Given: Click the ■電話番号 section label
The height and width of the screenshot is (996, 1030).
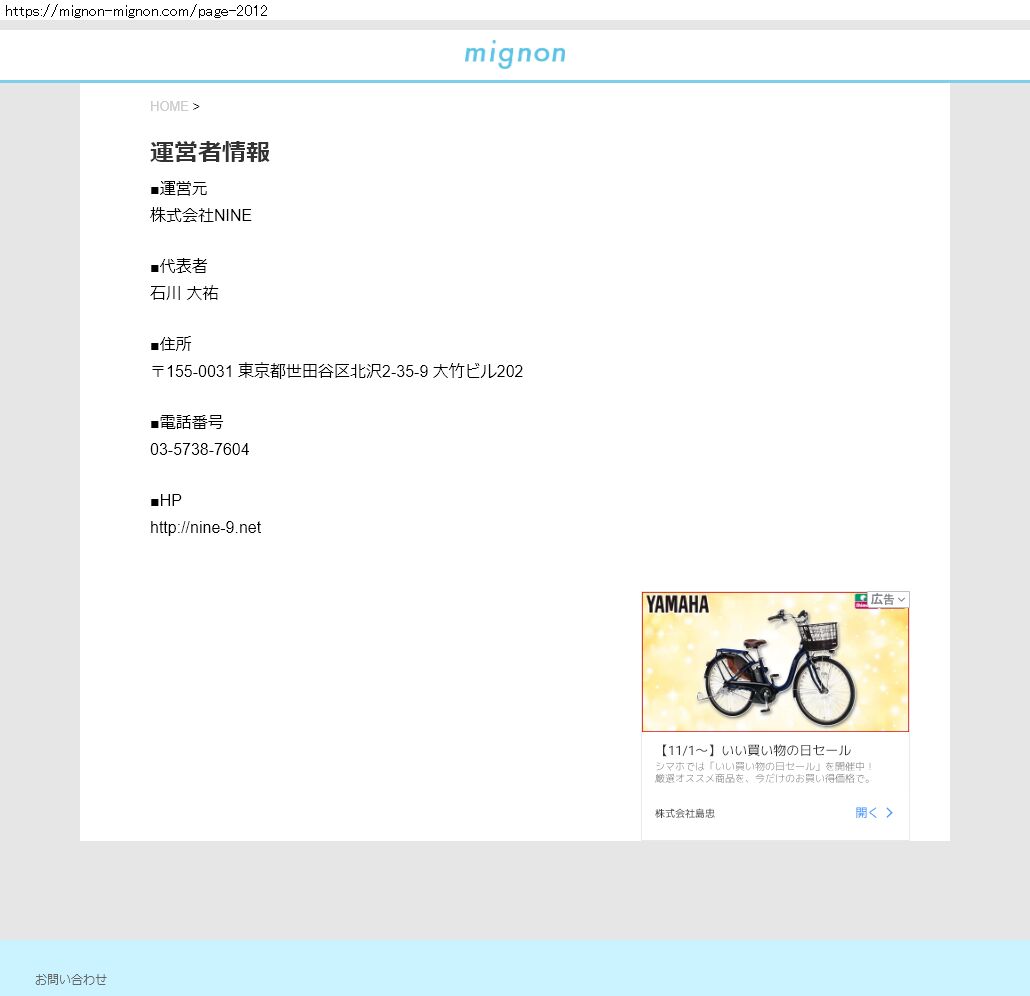Looking at the screenshot, I should pyautogui.click(x=187, y=423).
